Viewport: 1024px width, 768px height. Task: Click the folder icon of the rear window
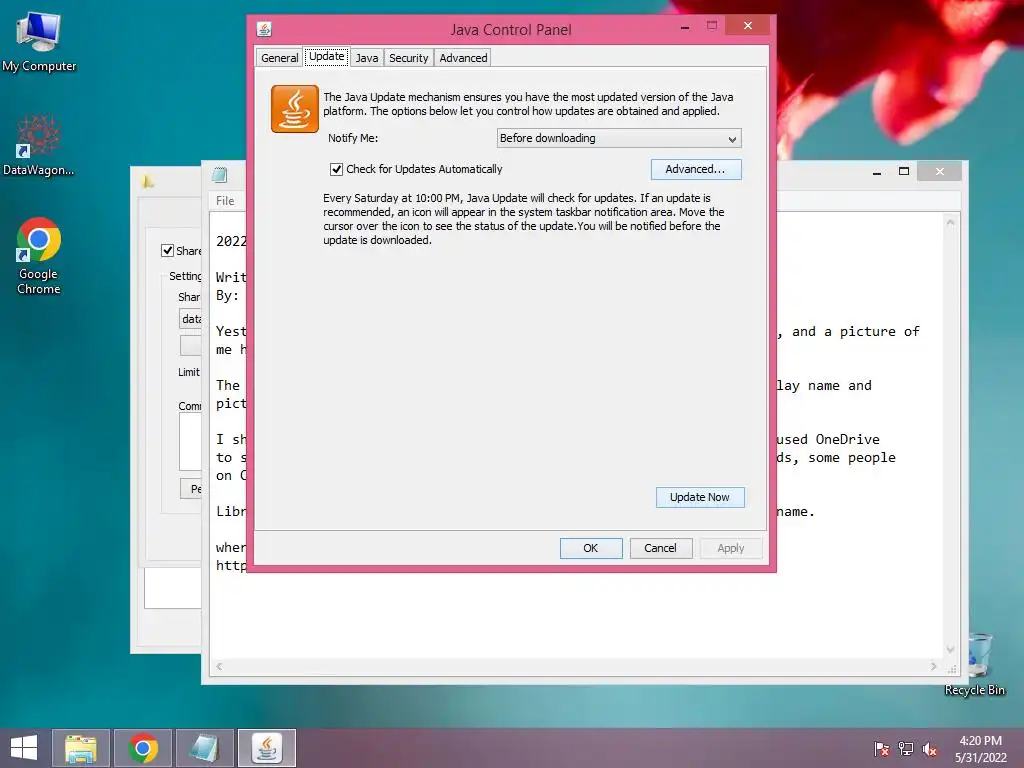click(x=148, y=182)
